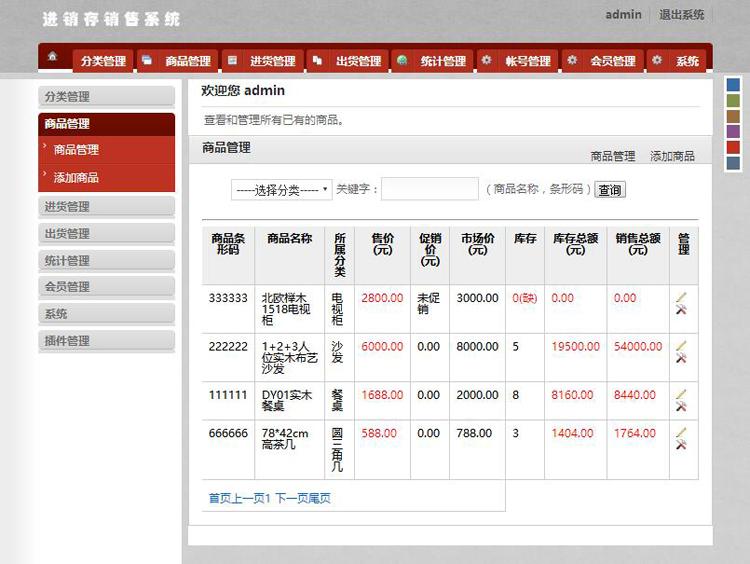Click the gear icon beside 帐号管理
Viewport: 750px width, 564px height.
[486, 60]
